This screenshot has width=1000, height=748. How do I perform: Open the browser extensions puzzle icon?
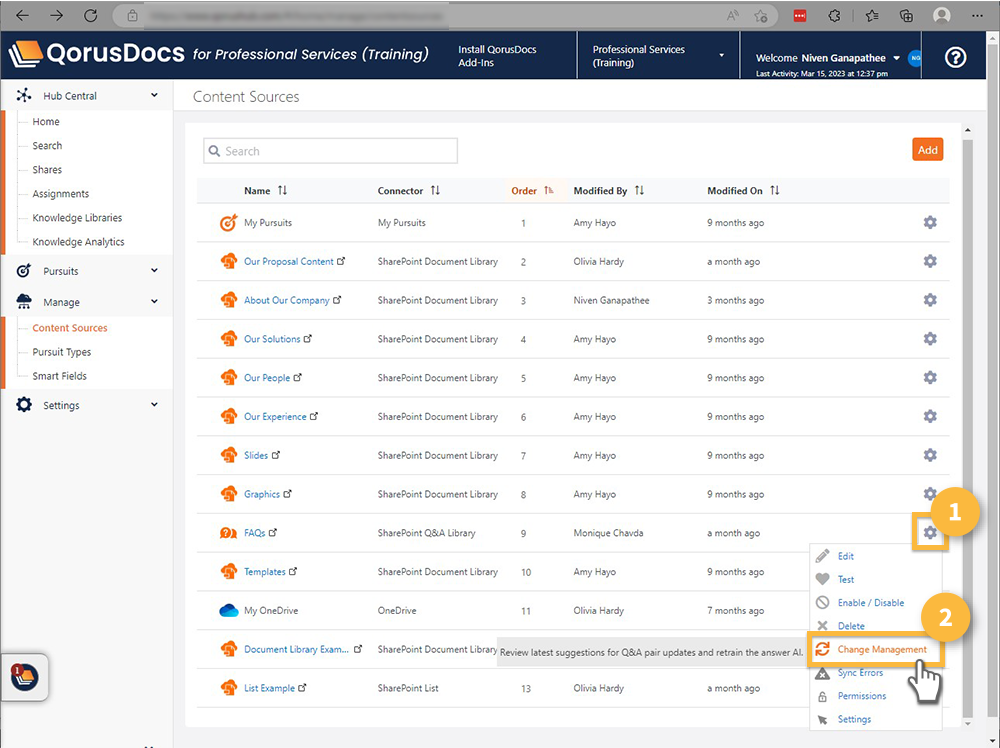point(834,16)
